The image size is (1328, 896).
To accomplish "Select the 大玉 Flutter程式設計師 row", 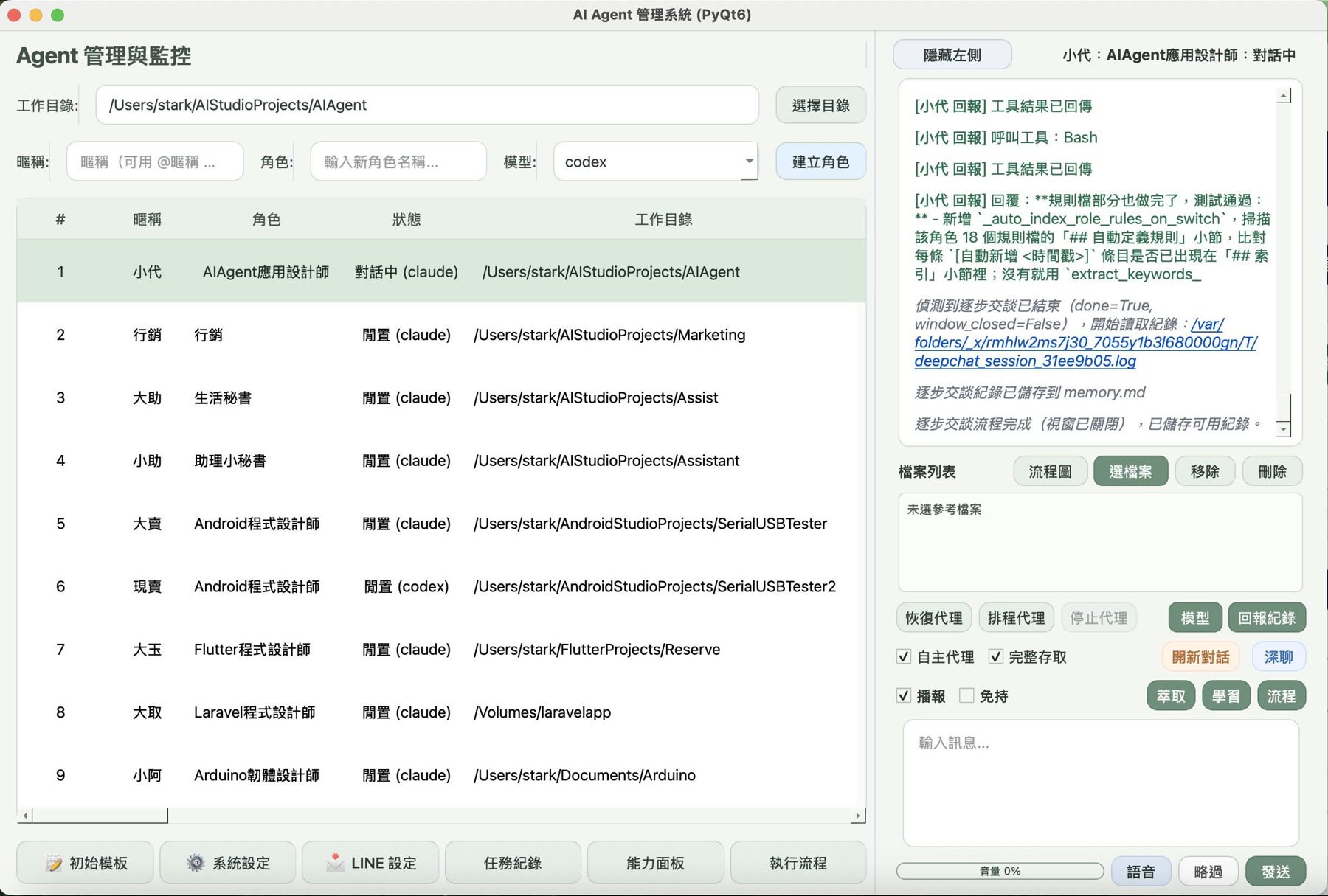I will point(441,650).
